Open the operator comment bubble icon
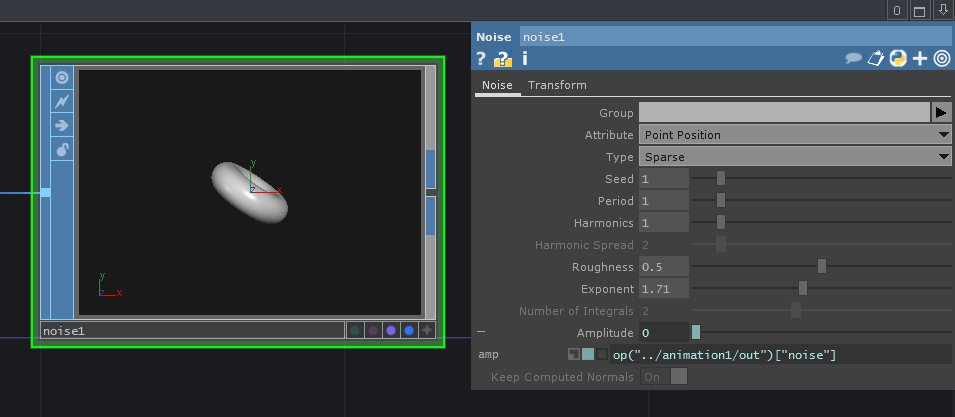 (853, 59)
